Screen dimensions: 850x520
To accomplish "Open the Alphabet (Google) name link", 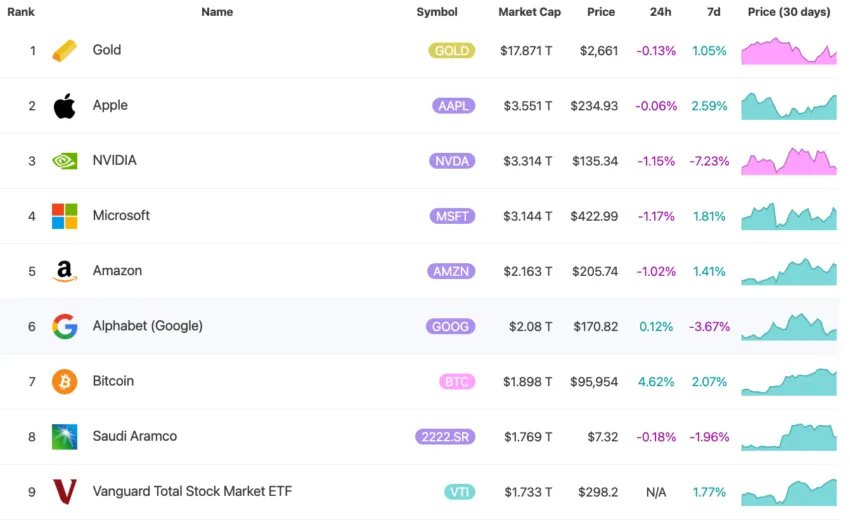I will [147, 326].
